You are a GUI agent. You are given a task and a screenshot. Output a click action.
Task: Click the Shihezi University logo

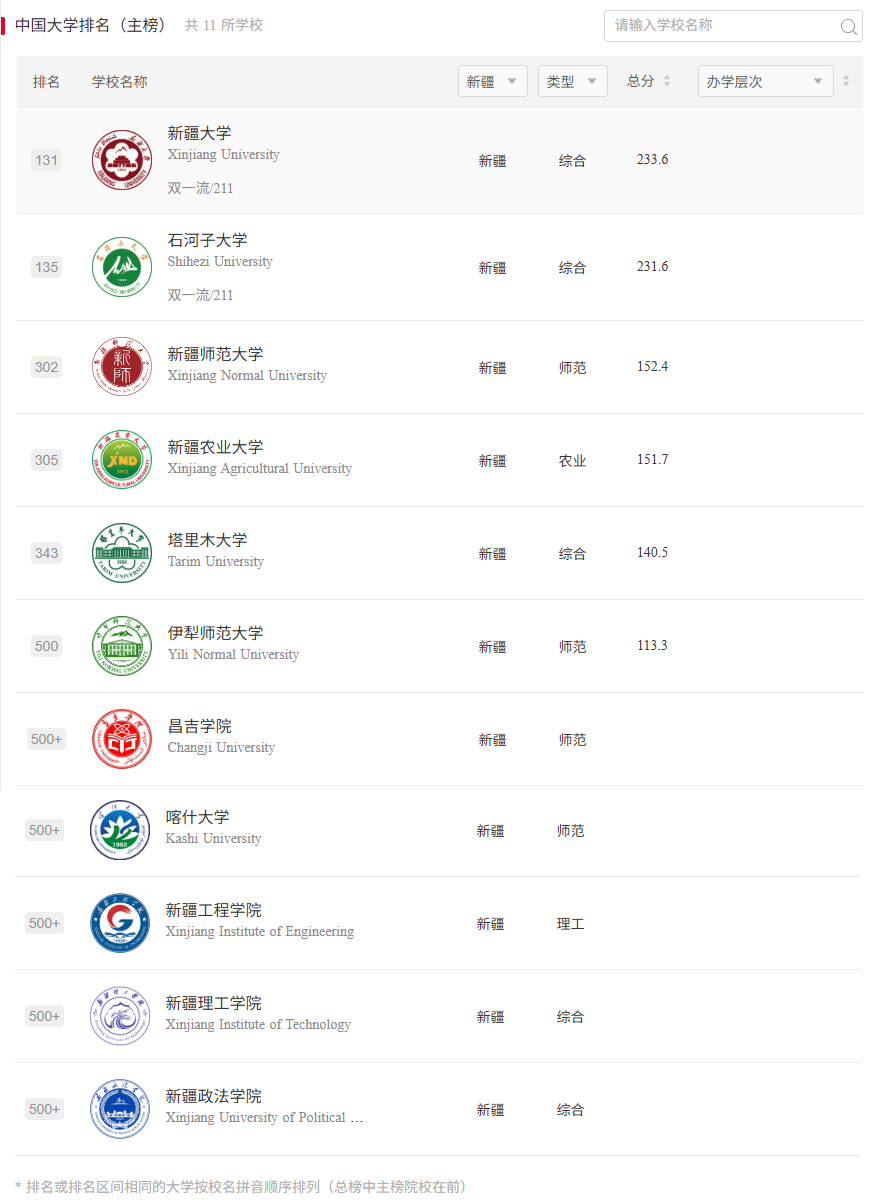(x=121, y=267)
